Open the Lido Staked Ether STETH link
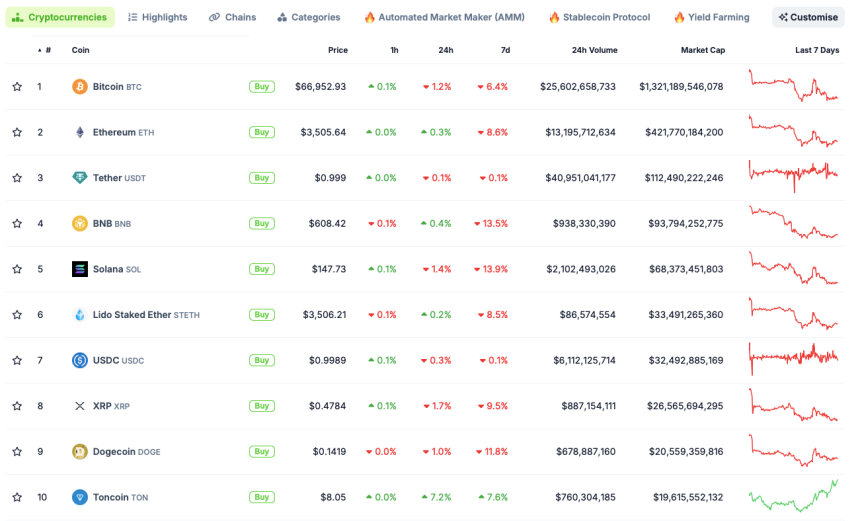Image resolution: width=860 pixels, height=521 pixels. [146, 315]
